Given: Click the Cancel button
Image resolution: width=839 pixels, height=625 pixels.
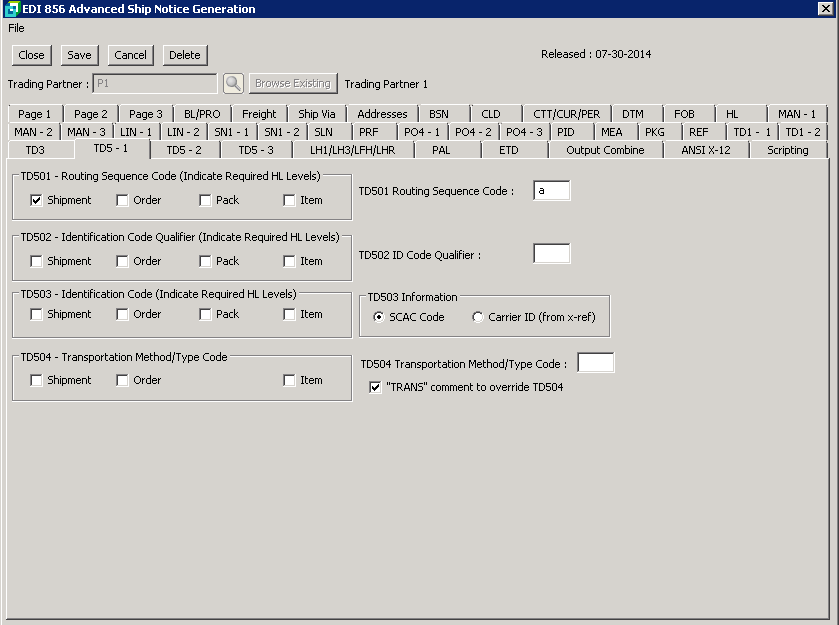Looking at the screenshot, I should click(130, 55).
